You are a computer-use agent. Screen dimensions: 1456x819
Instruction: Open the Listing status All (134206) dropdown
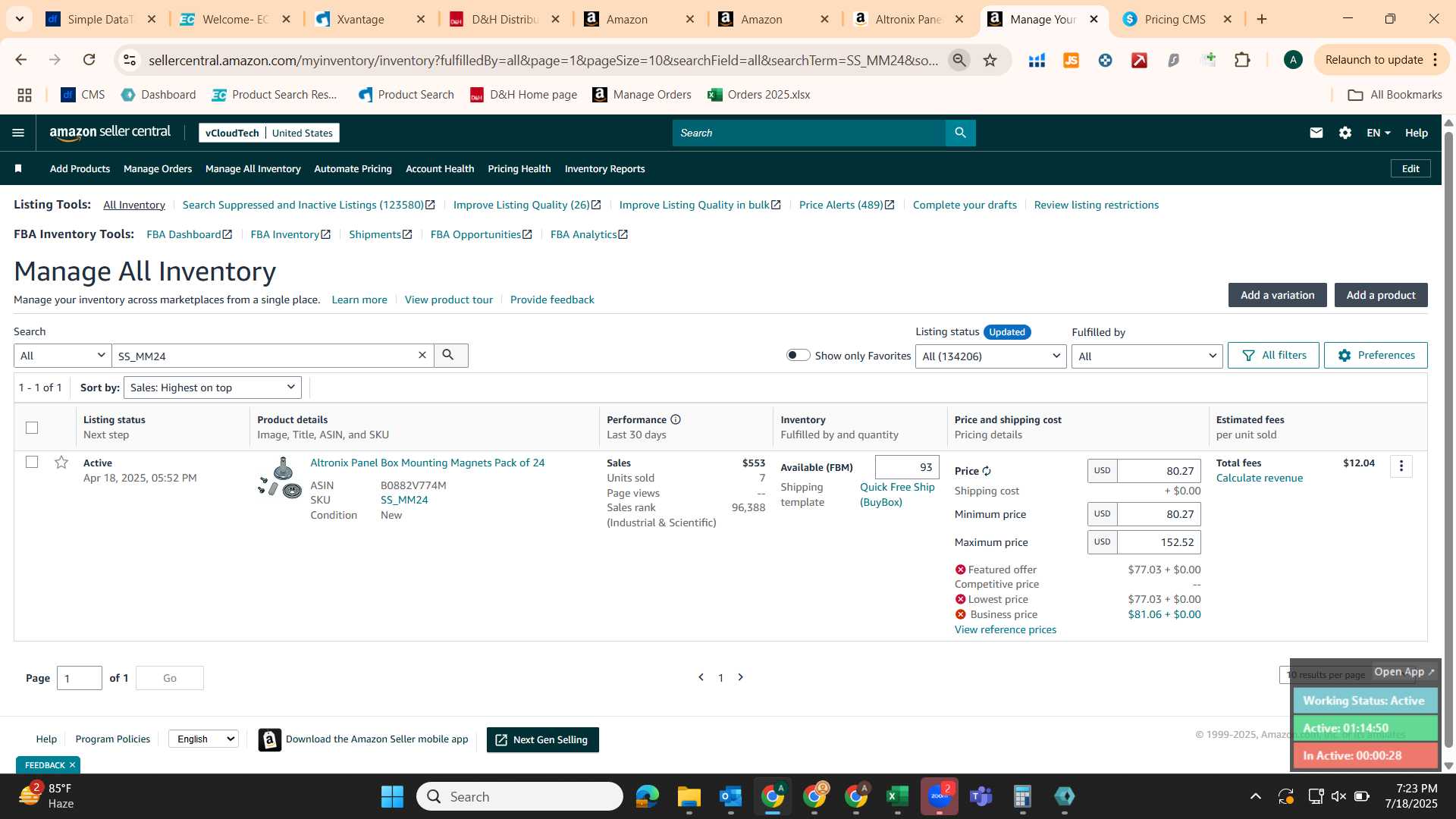pyautogui.click(x=991, y=356)
